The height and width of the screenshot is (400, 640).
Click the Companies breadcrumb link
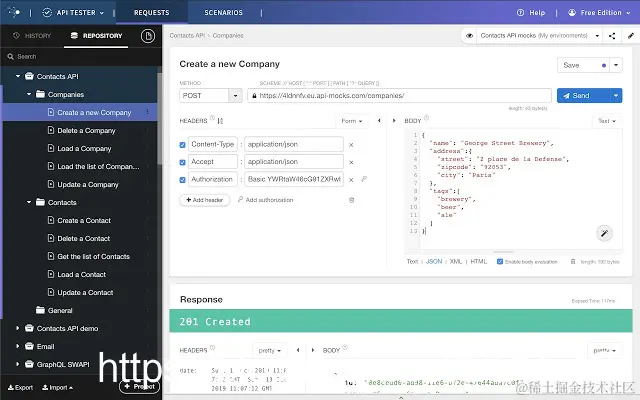(x=228, y=36)
